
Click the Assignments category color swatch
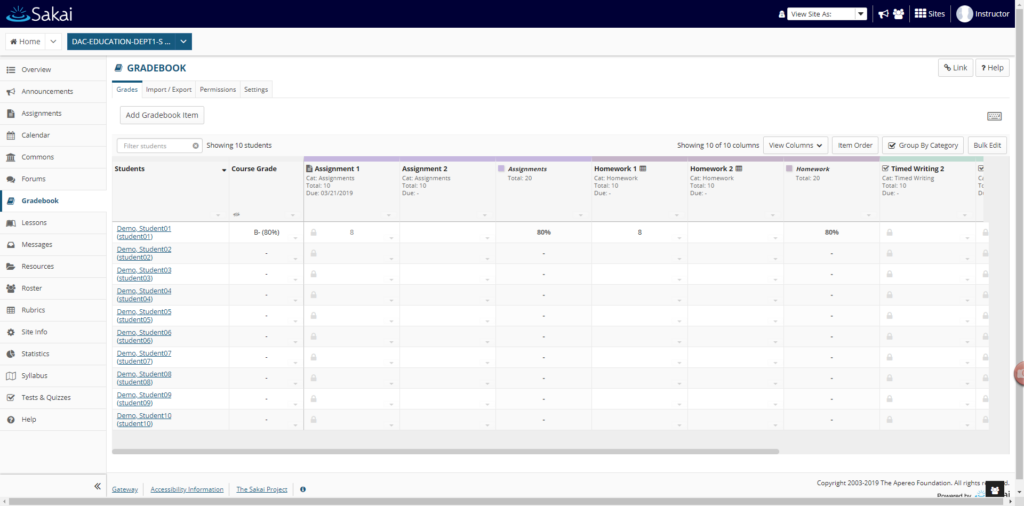point(502,168)
